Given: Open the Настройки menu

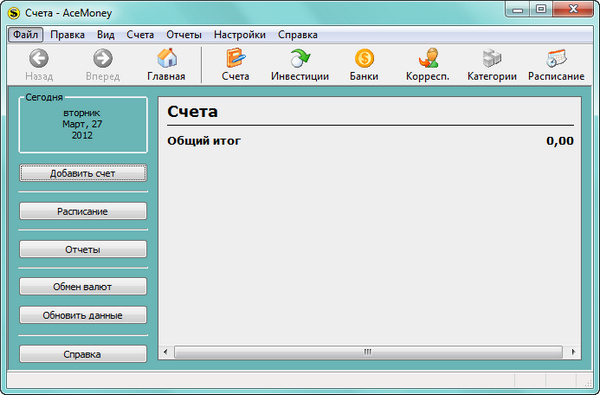Looking at the screenshot, I should coord(240,35).
